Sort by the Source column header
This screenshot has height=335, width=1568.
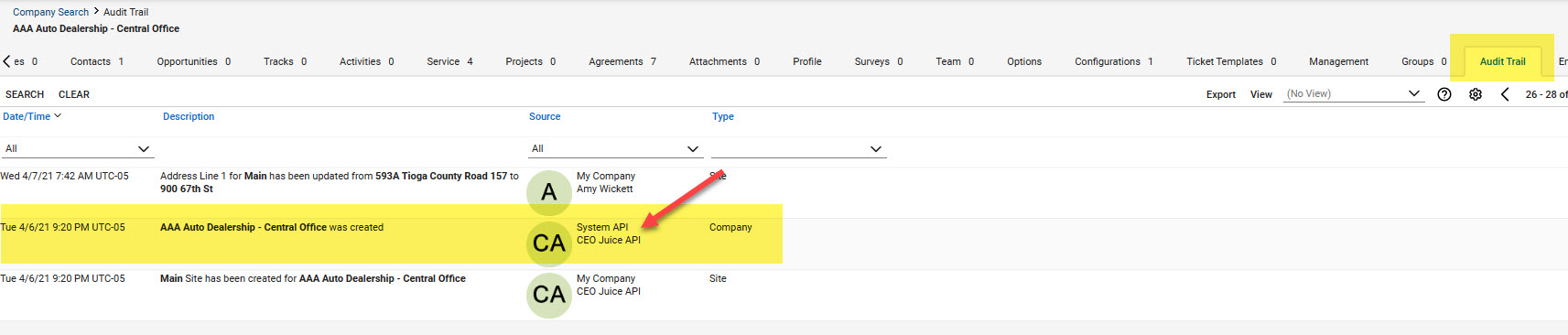tap(545, 116)
